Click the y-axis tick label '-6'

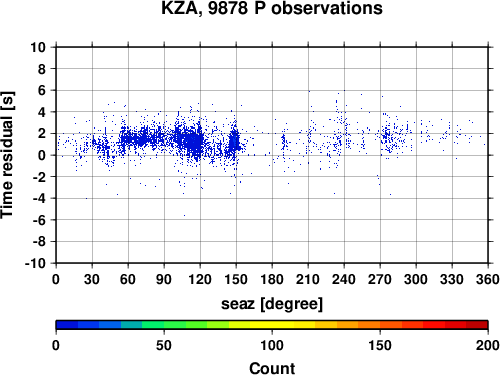click(x=39, y=220)
